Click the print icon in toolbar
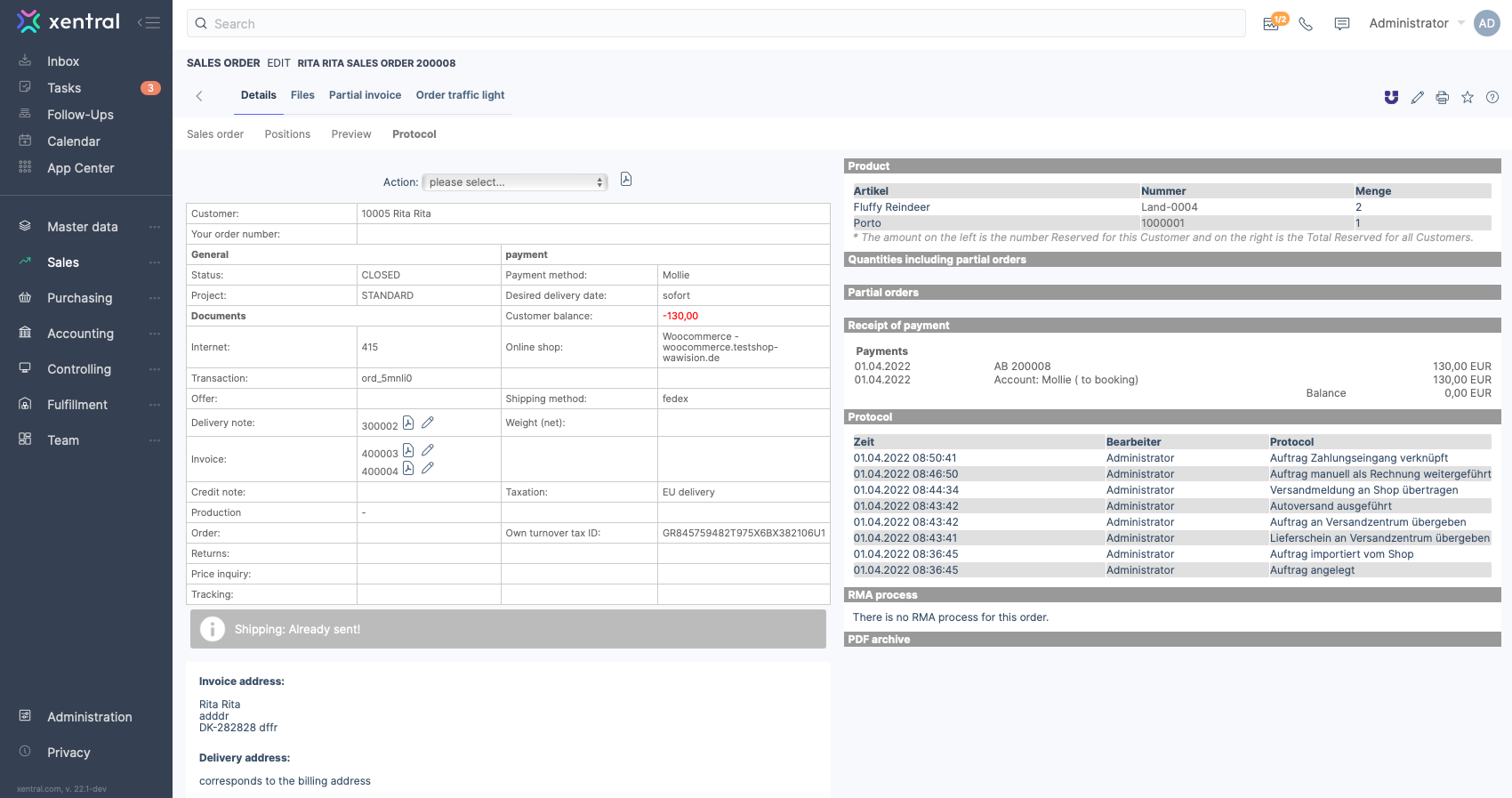This screenshot has width=1512, height=798. coord(1443,98)
